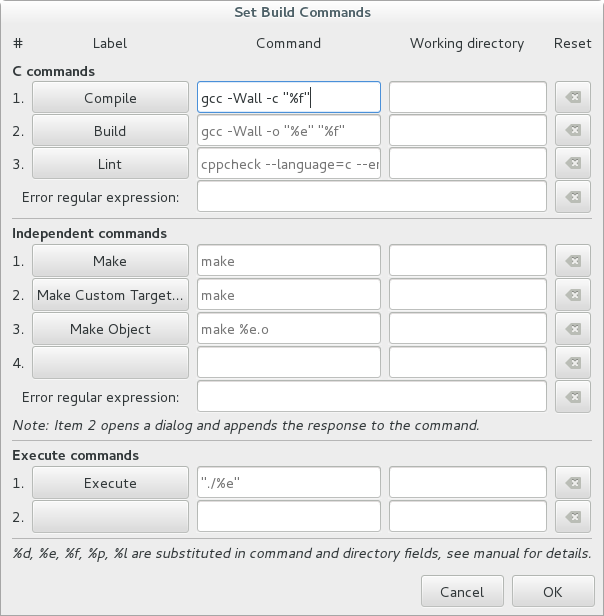
Task: Focus the Independent commands error regular expression field
Action: coord(371,397)
